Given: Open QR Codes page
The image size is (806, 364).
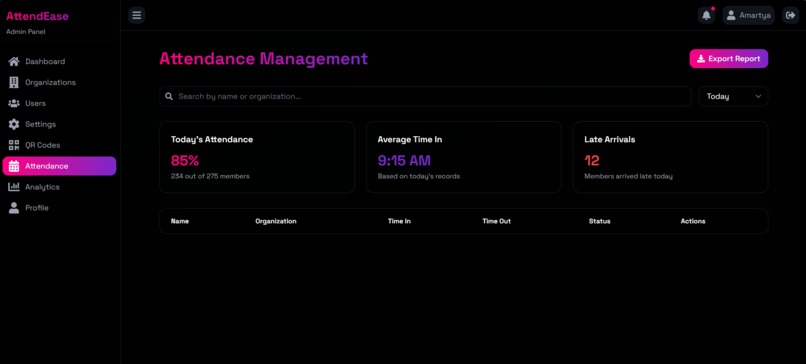Looking at the screenshot, I should pyautogui.click(x=59, y=145).
